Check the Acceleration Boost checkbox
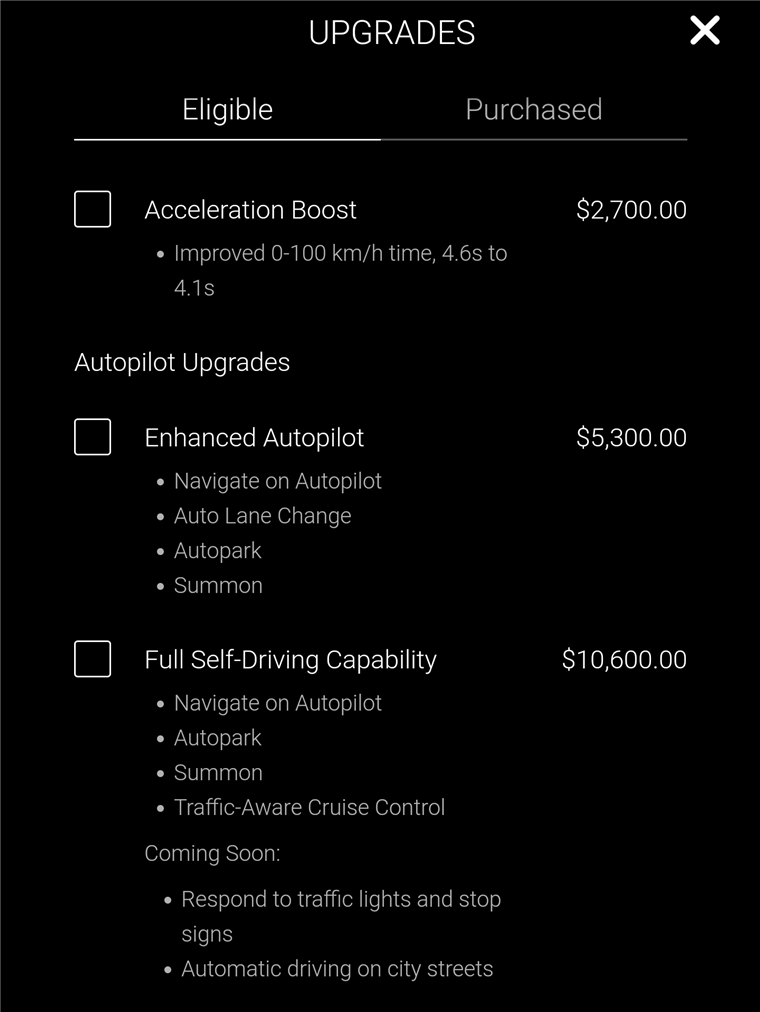 tap(93, 210)
